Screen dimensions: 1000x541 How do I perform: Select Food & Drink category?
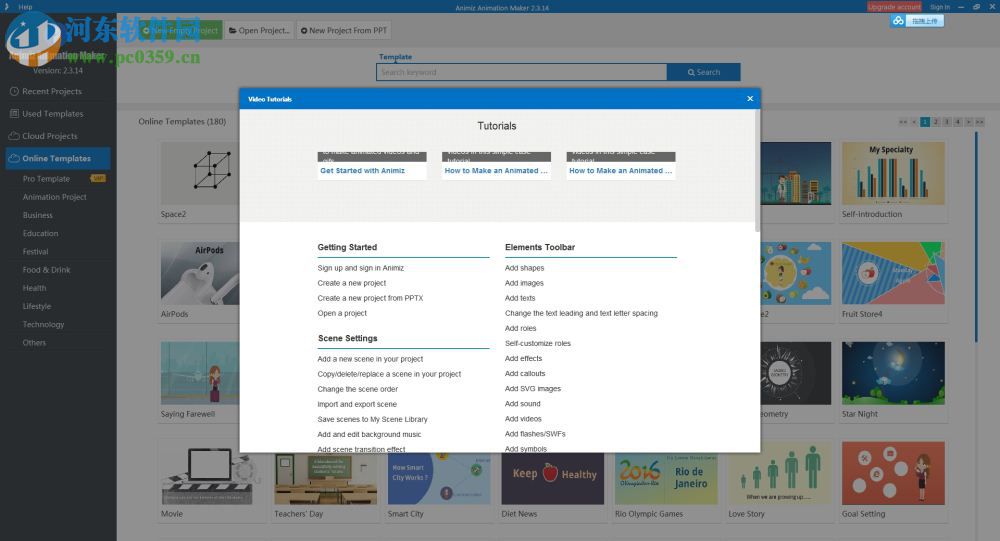47,270
